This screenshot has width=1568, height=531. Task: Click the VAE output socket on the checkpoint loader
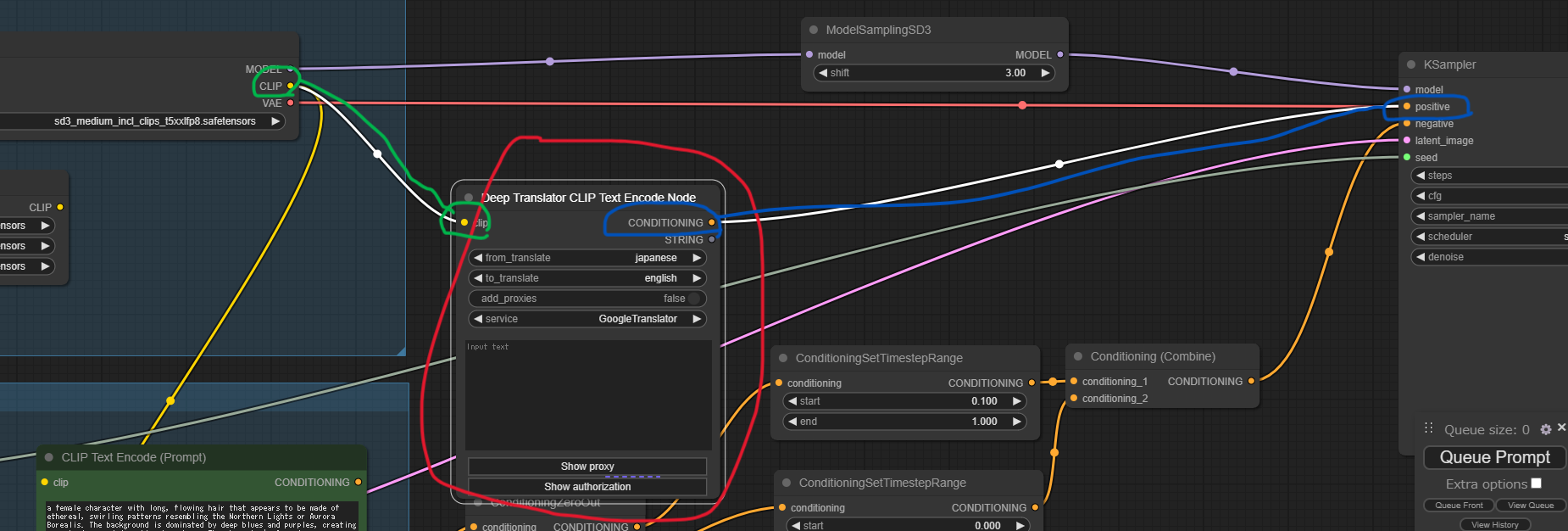(291, 103)
